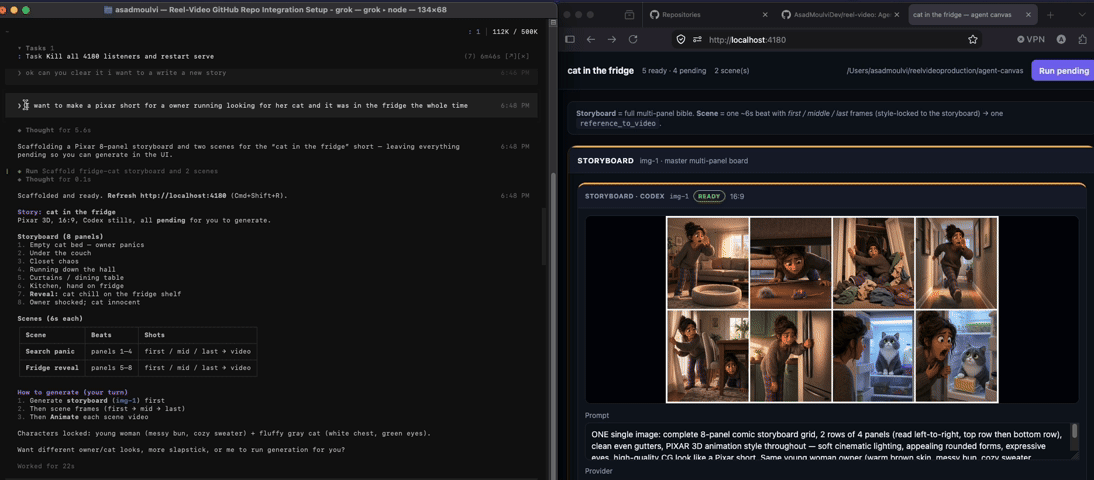Select the cat in the fridge tab
This screenshot has height=480, width=1094.
click(973, 15)
